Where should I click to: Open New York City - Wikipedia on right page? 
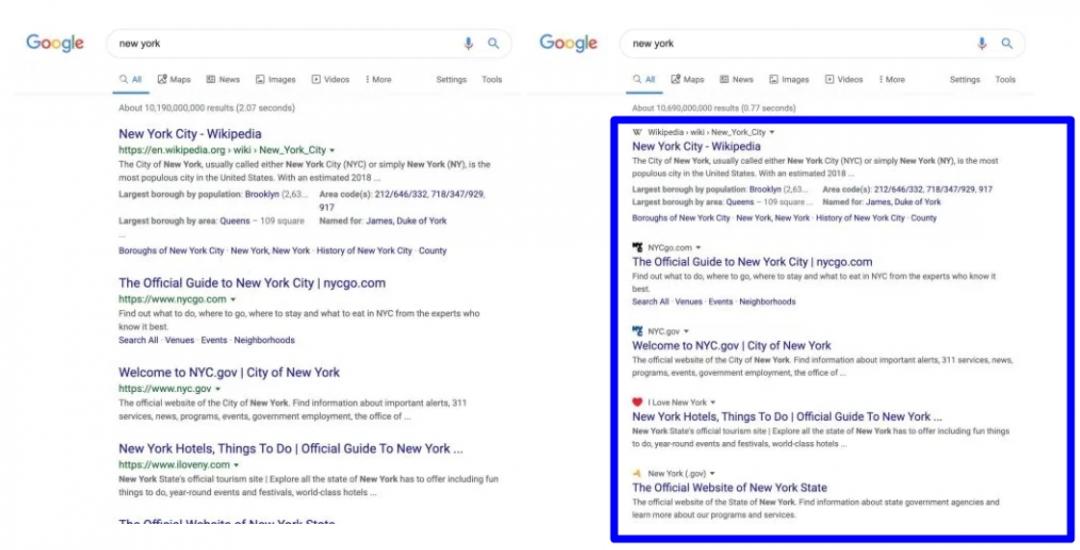pos(696,147)
